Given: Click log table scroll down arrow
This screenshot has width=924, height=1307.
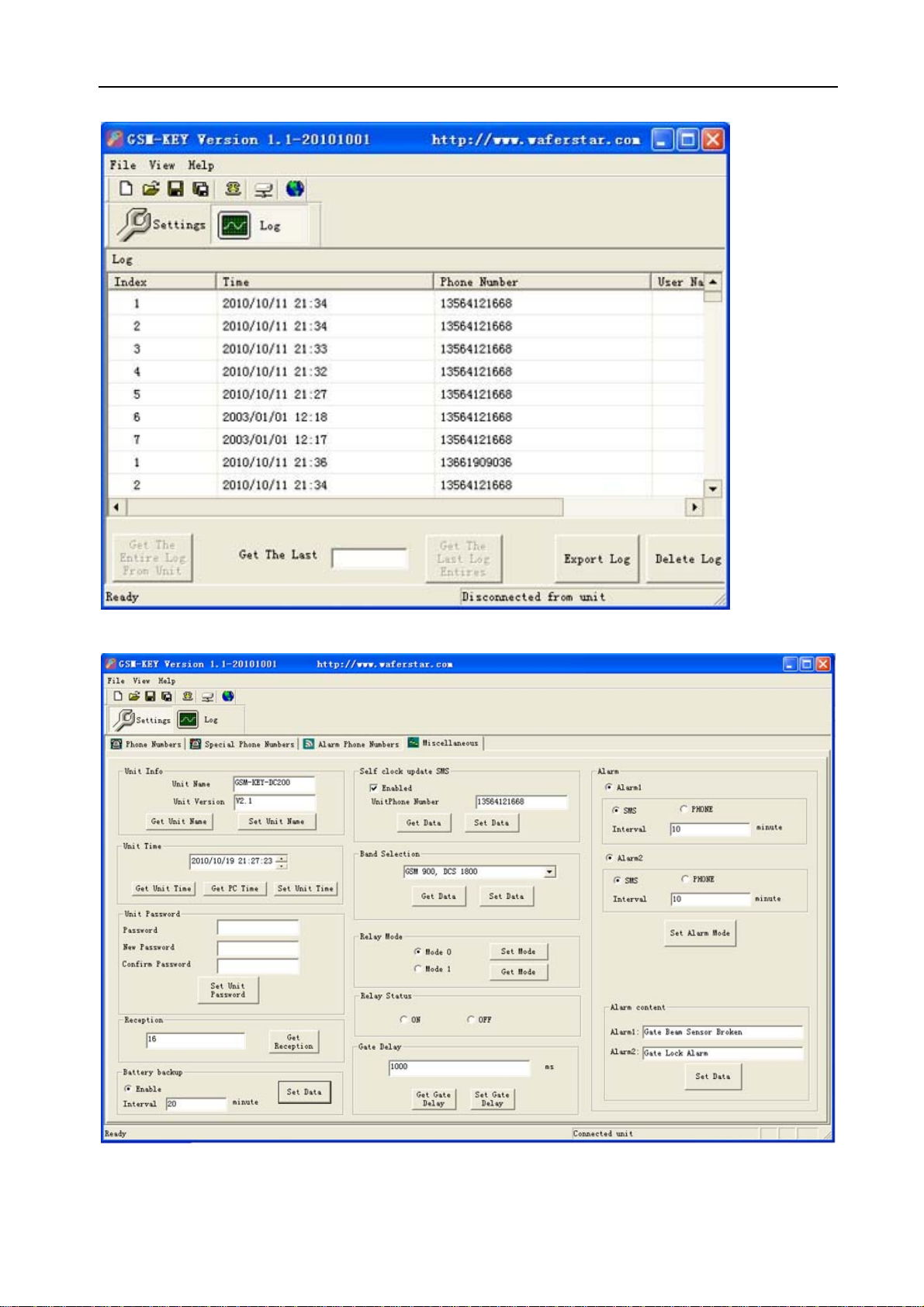Looking at the screenshot, I should [x=713, y=489].
